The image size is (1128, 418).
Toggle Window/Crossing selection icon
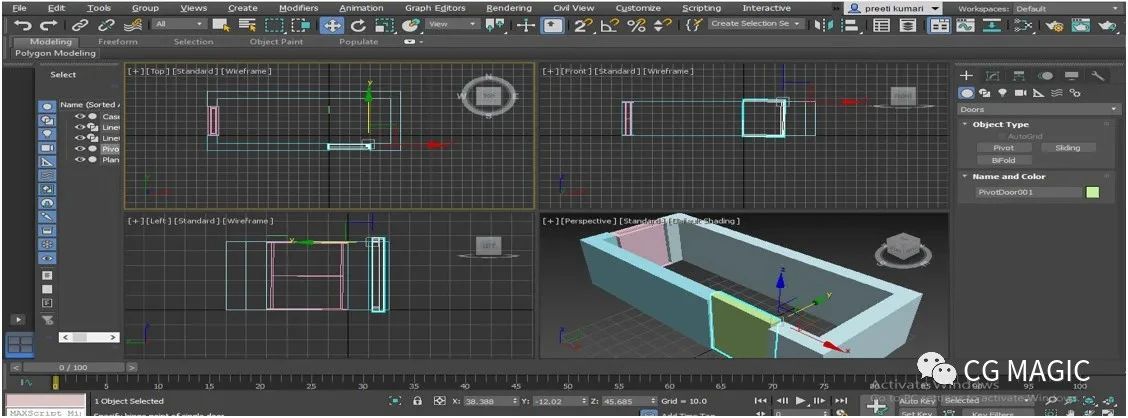(x=301, y=25)
